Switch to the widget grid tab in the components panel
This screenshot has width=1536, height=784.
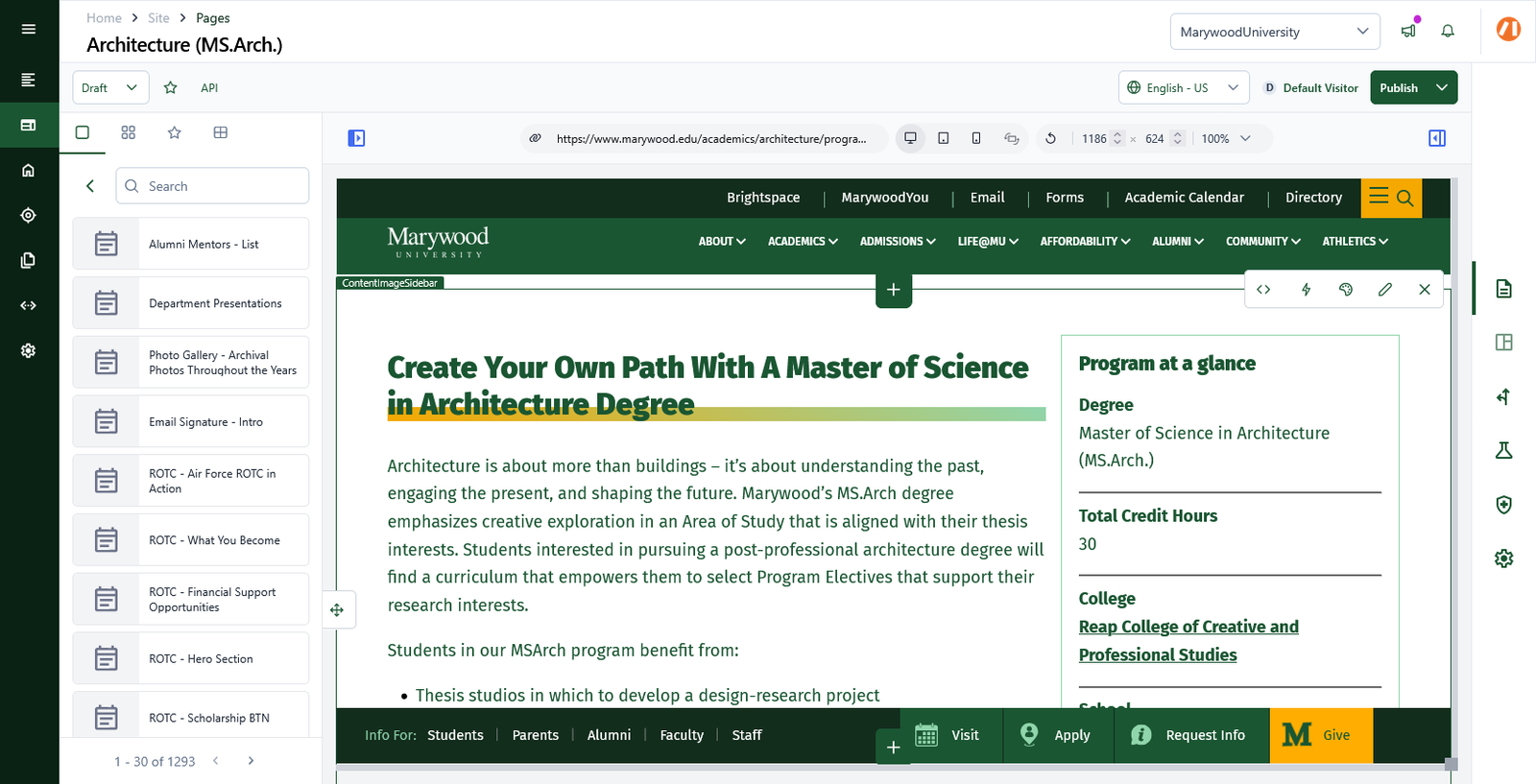[x=129, y=132]
